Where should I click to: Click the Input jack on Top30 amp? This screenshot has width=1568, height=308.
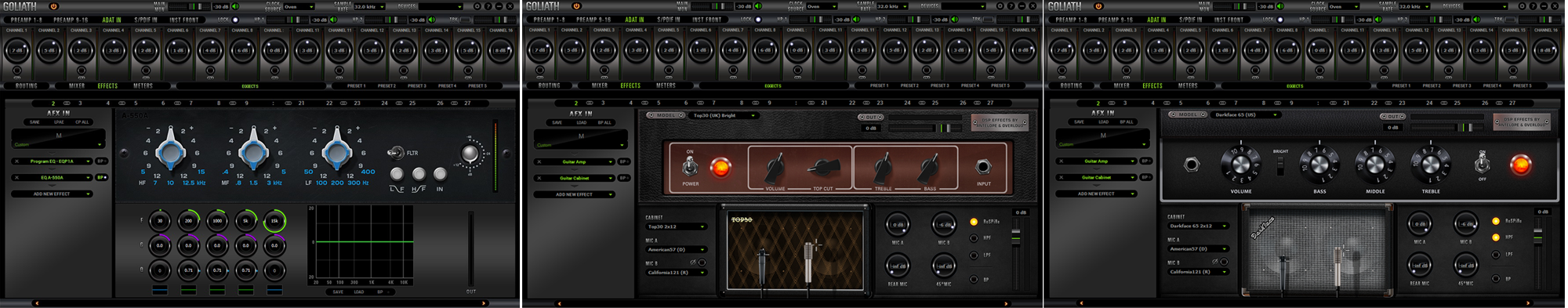983,166
